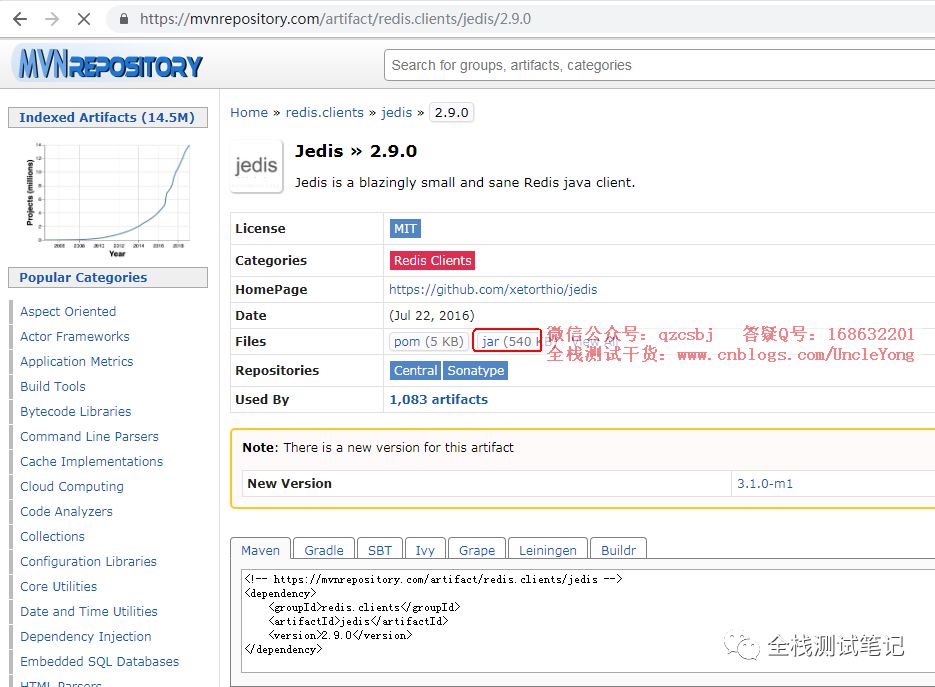
Task: Click the Sonatype repository tag
Action: click(x=475, y=371)
